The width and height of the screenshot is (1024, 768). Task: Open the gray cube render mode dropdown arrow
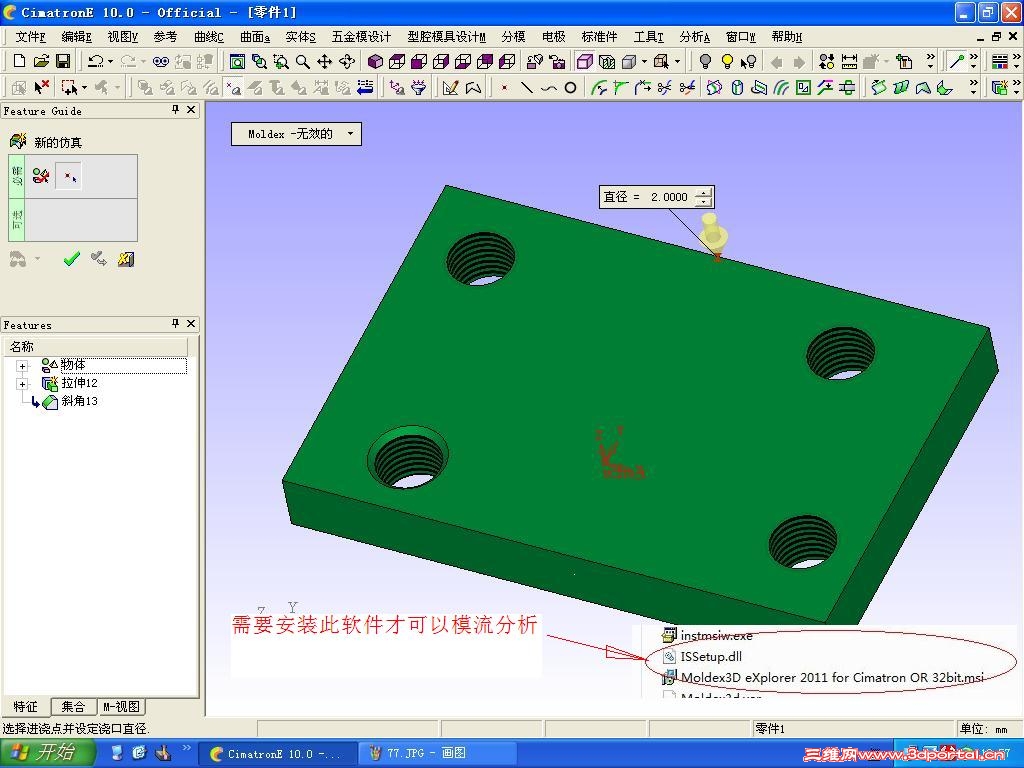pyautogui.click(x=644, y=62)
